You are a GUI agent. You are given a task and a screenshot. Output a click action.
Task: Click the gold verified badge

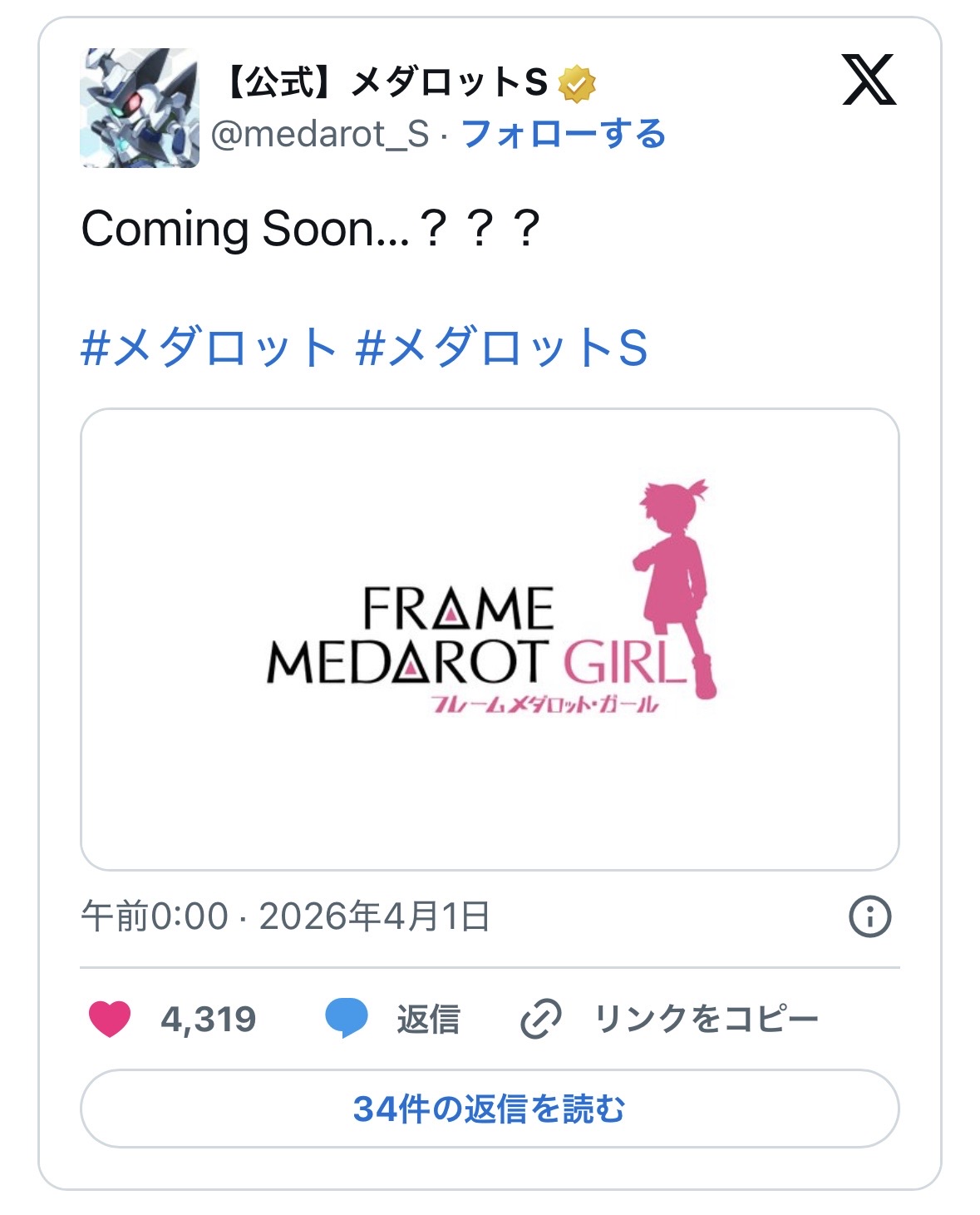click(577, 84)
